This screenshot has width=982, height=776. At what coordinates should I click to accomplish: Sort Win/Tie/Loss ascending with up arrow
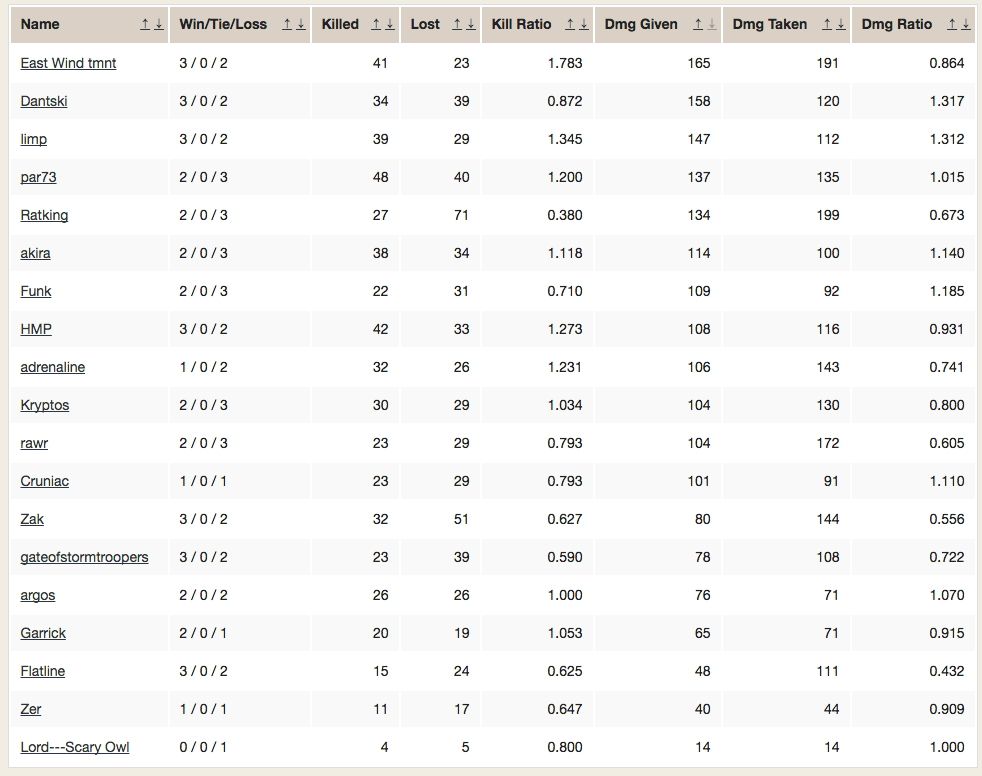[287, 24]
